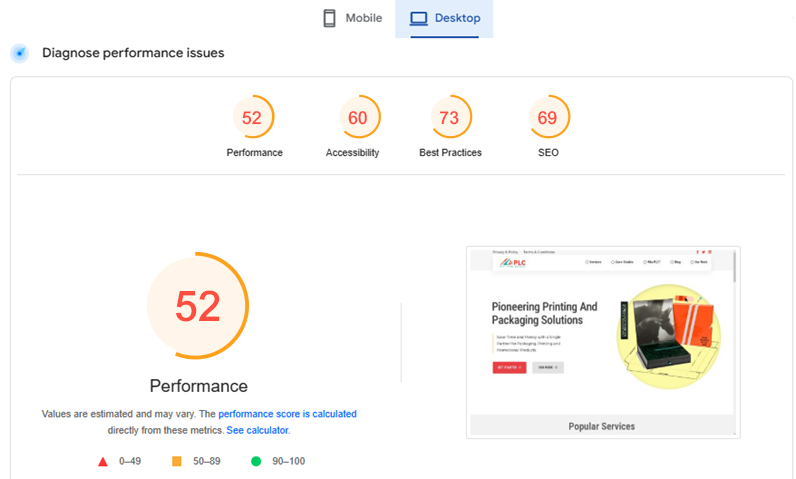Click the desktop laptop icon
Screen dimensions: 796x479
pyautogui.click(x=419, y=18)
